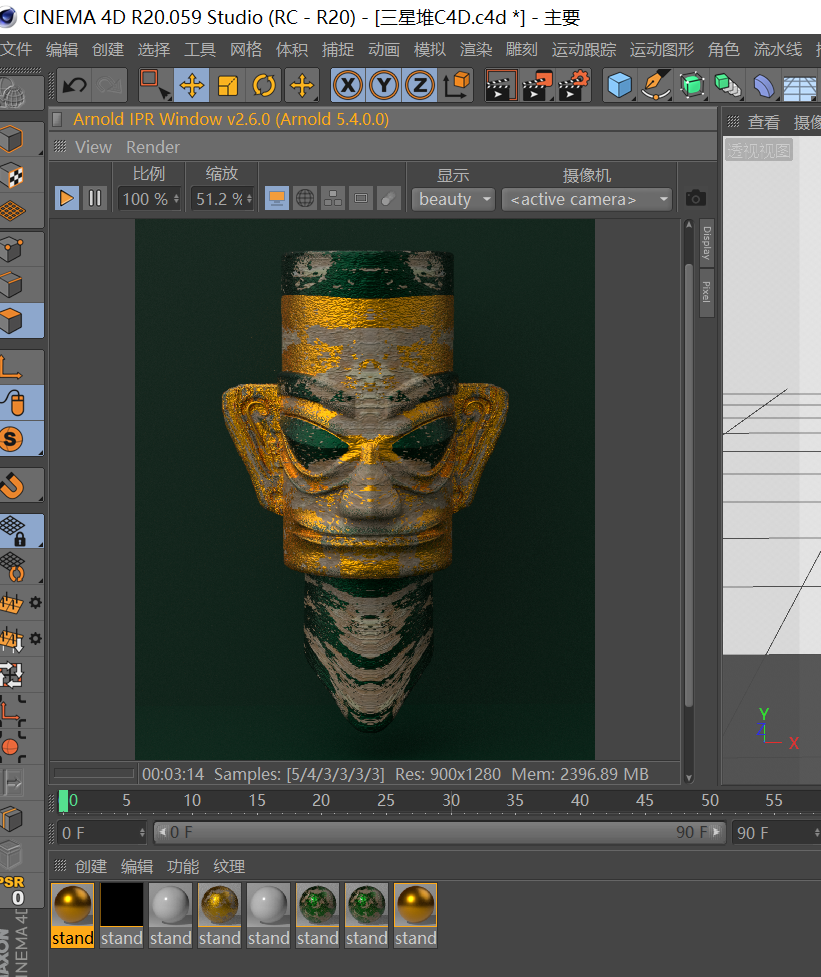Open the 渲染 menu

[475, 49]
